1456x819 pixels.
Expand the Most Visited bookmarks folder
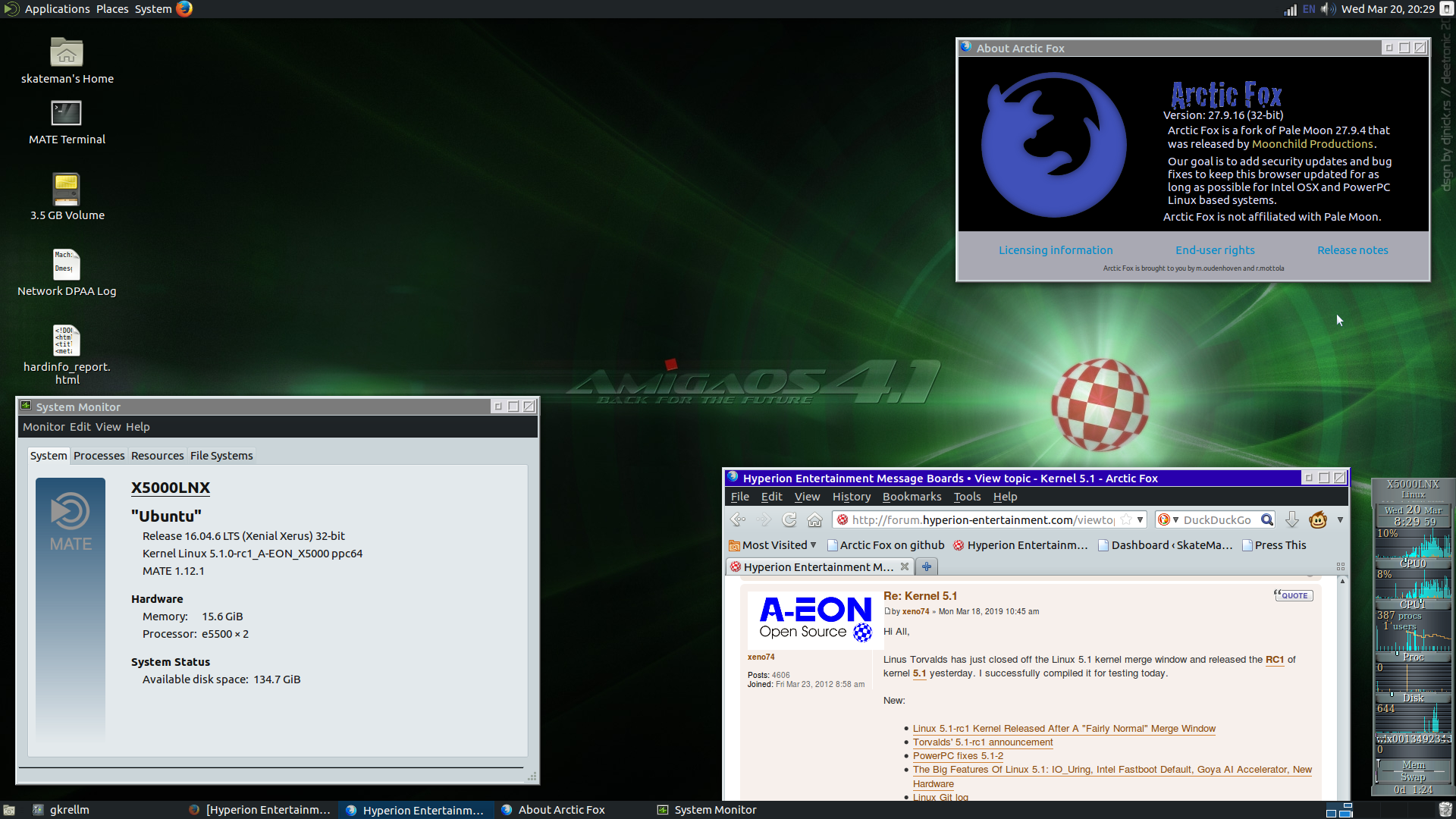pyautogui.click(x=773, y=545)
